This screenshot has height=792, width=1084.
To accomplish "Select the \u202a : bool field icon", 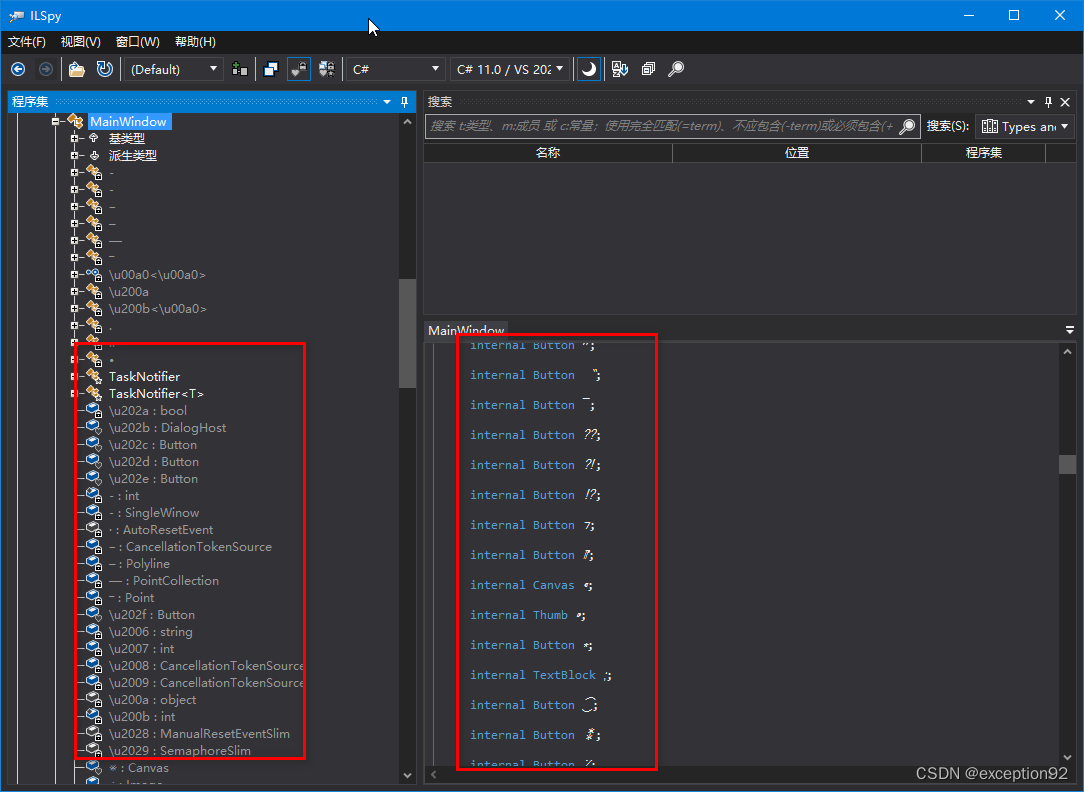I will point(94,411).
